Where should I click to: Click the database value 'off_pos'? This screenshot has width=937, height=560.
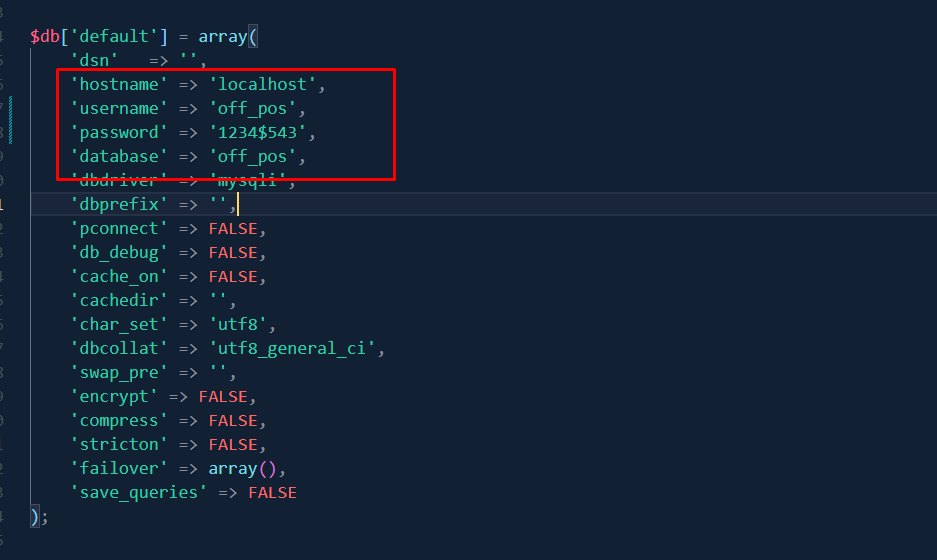pyautogui.click(x=257, y=156)
